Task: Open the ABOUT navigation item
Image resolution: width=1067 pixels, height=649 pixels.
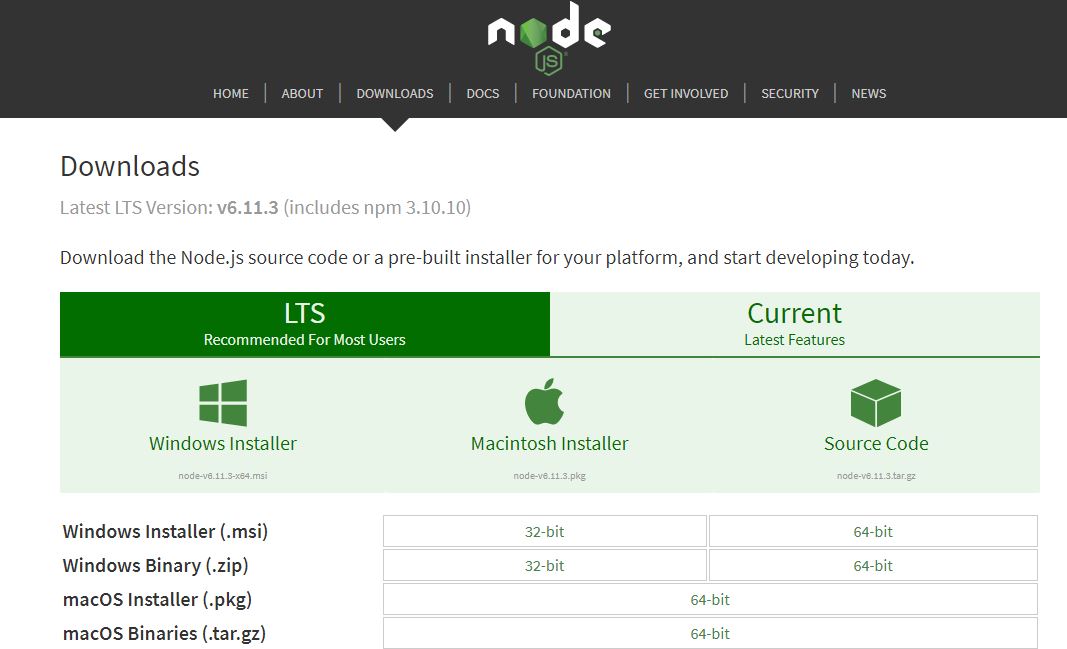Action: (x=302, y=93)
